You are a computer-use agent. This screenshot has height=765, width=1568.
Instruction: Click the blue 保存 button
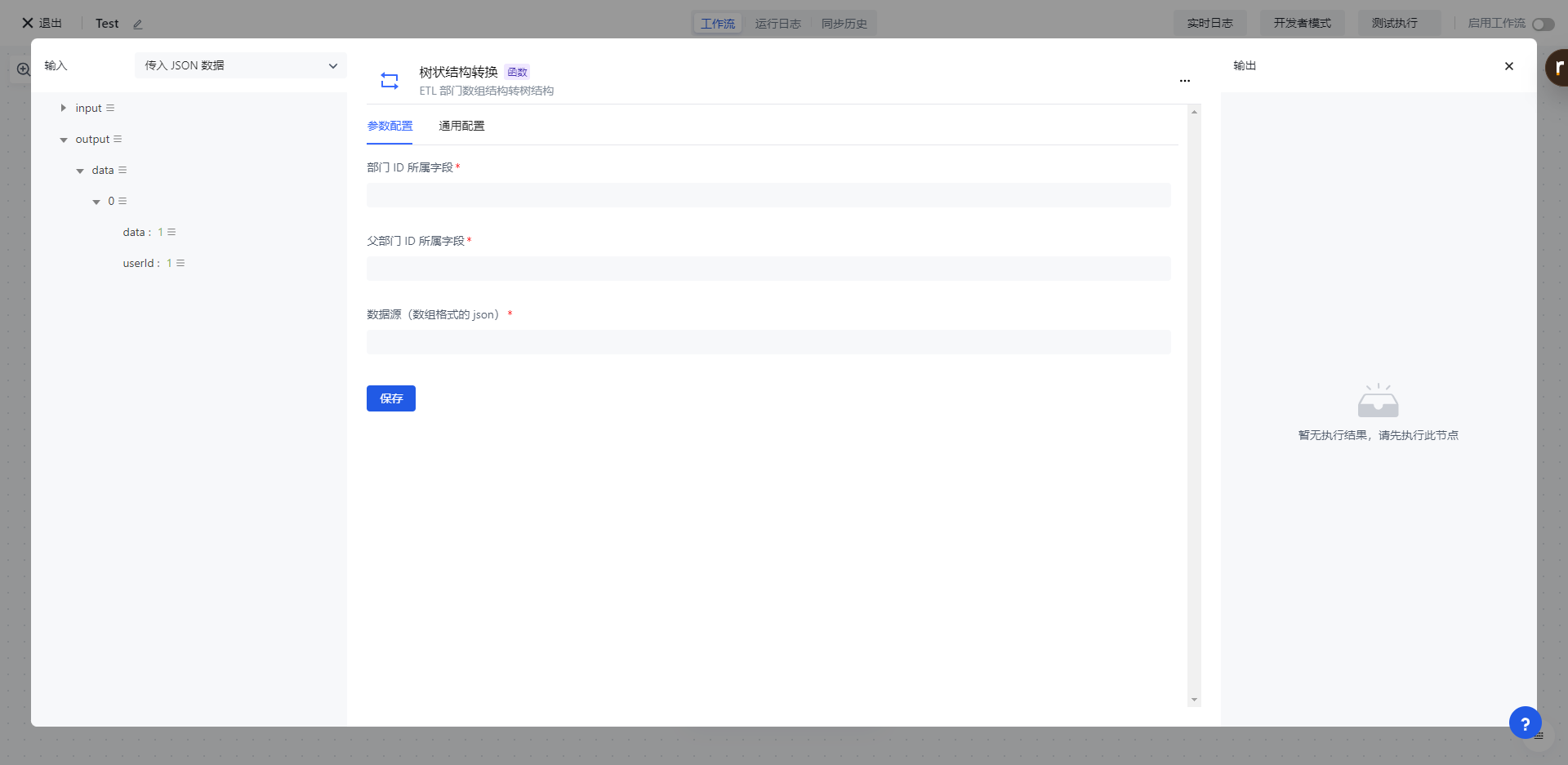[390, 398]
